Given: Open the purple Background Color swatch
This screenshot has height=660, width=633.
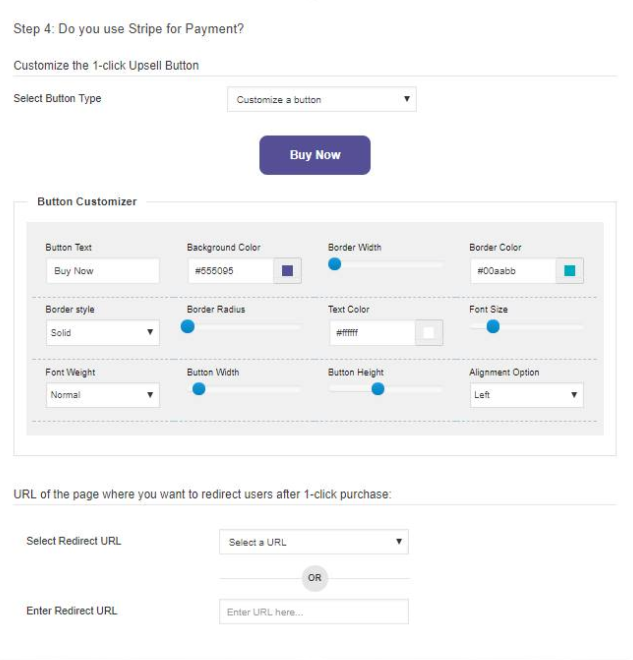Looking at the screenshot, I should 288,271.
